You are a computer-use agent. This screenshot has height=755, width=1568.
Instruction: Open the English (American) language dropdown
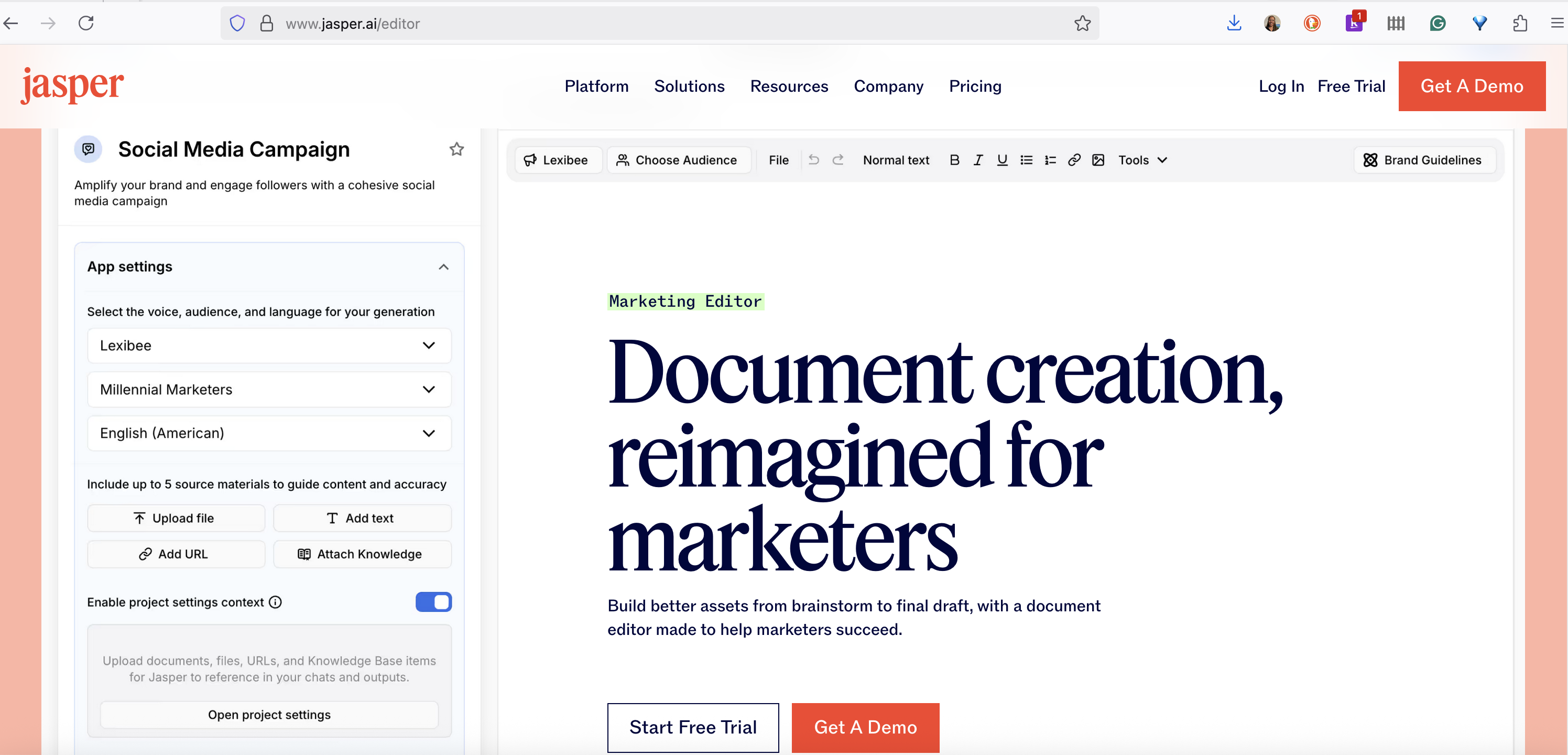click(x=269, y=434)
